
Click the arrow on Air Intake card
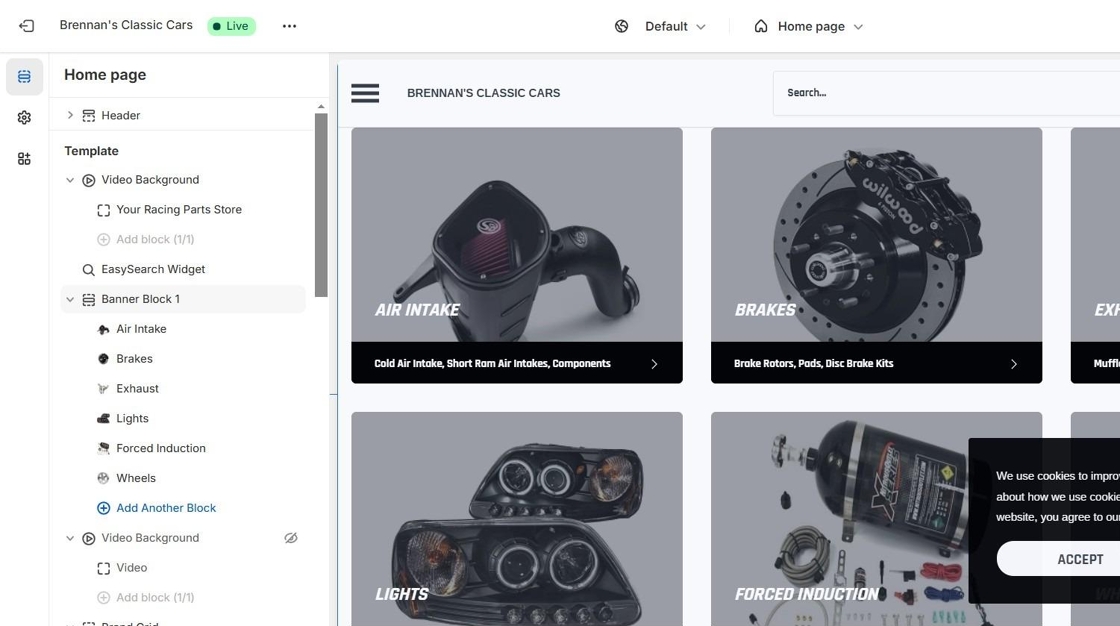(x=654, y=364)
